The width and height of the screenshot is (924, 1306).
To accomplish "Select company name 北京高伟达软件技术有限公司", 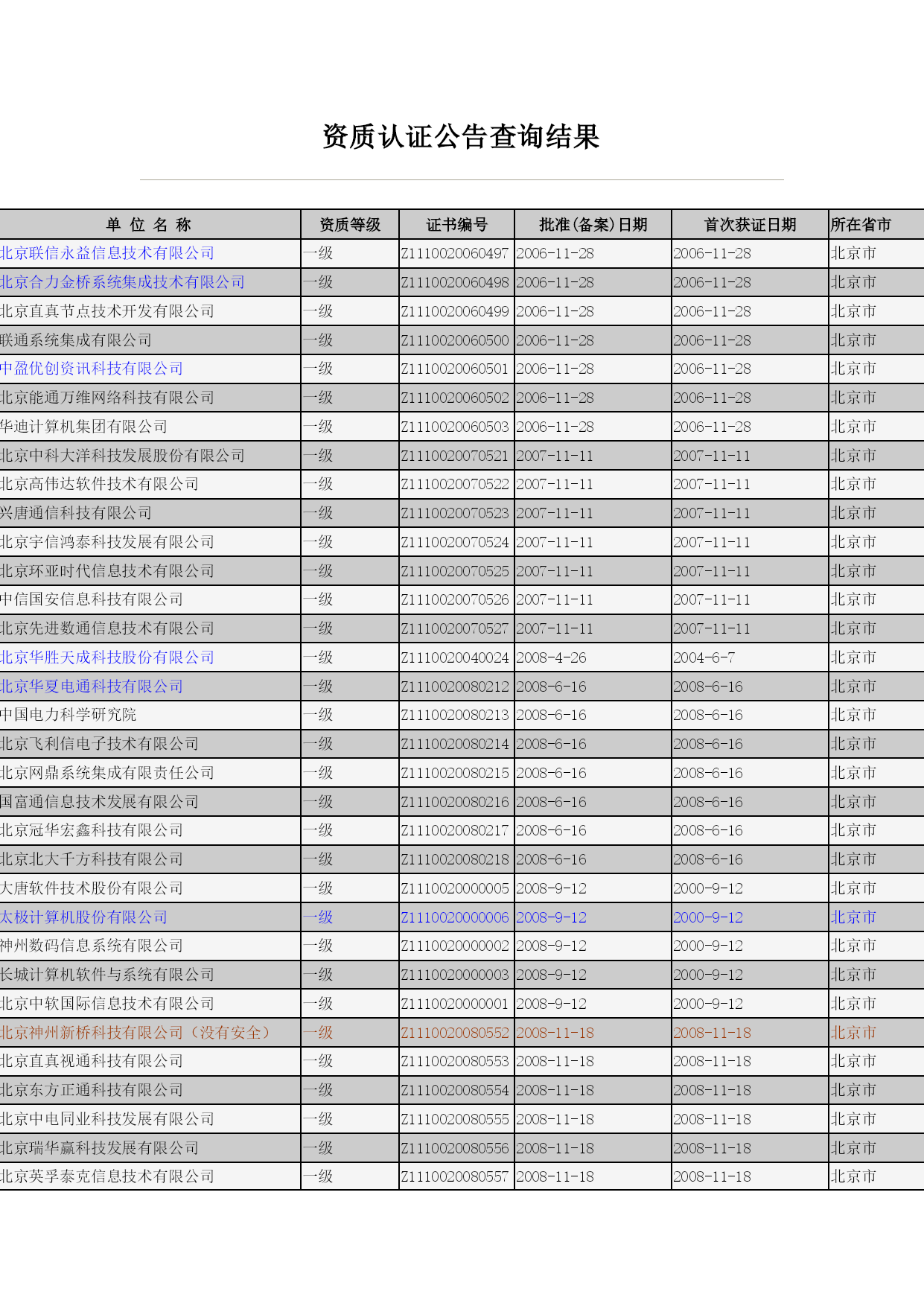I will click(x=100, y=484).
